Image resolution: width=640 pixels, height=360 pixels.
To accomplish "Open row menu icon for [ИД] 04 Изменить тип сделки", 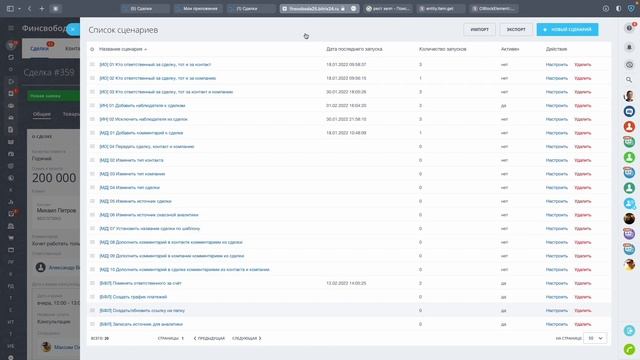I will [x=92, y=187].
